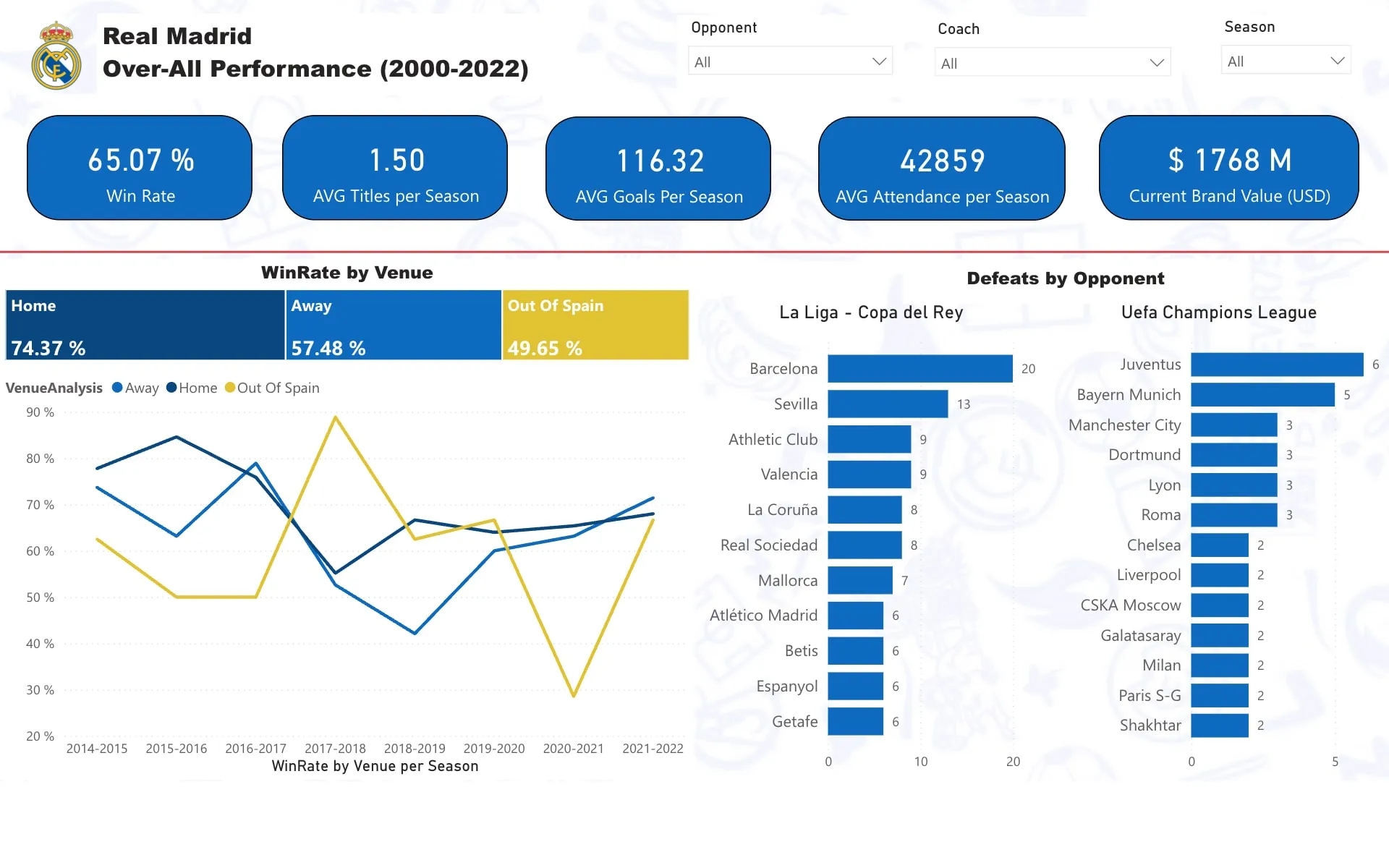Open the Coach filter dropdown
This screenshot has height=868, width=1389.
pos(1052,63)
